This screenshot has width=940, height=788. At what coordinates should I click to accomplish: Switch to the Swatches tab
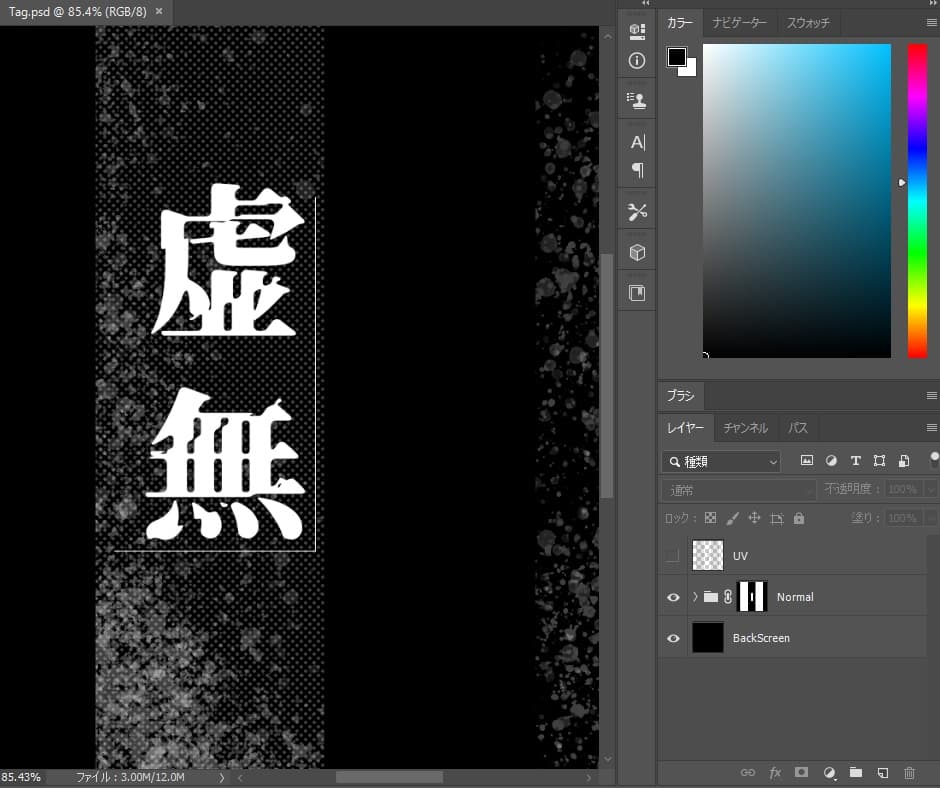coord(810,22)
